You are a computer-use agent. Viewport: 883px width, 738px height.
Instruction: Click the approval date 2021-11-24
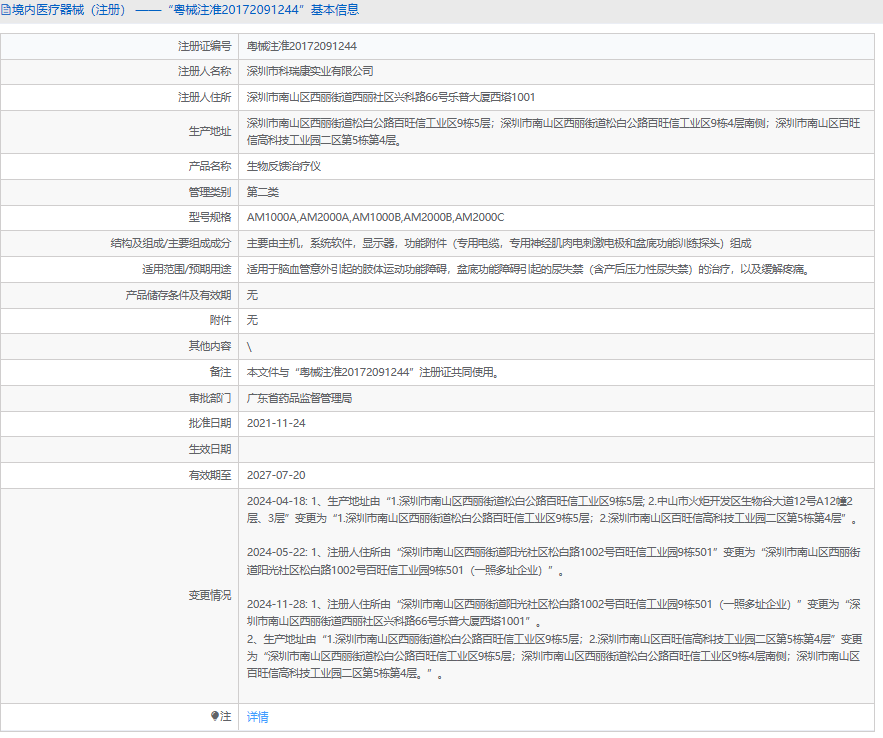coord(276,423)
